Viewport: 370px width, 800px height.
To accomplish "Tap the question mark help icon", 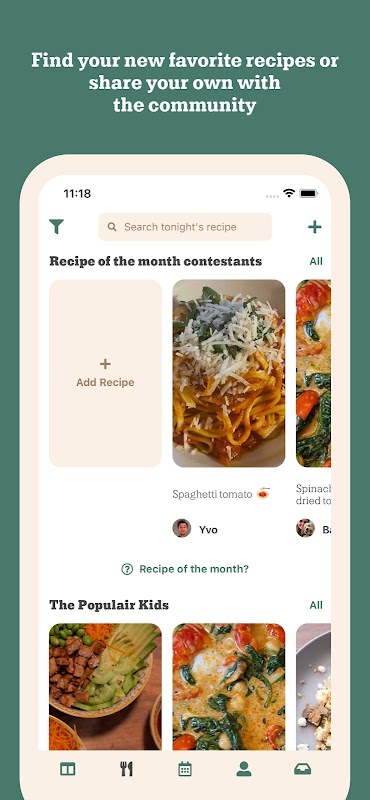I will click(x=127, y=569).
